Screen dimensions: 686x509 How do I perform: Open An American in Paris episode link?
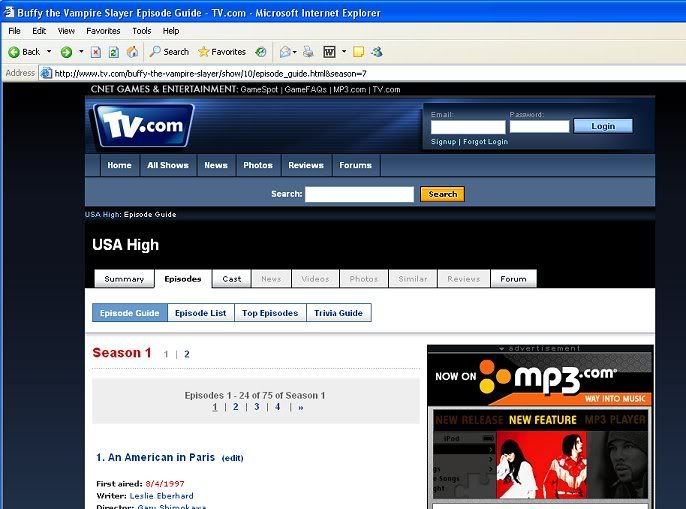click(x=156, y=457)
